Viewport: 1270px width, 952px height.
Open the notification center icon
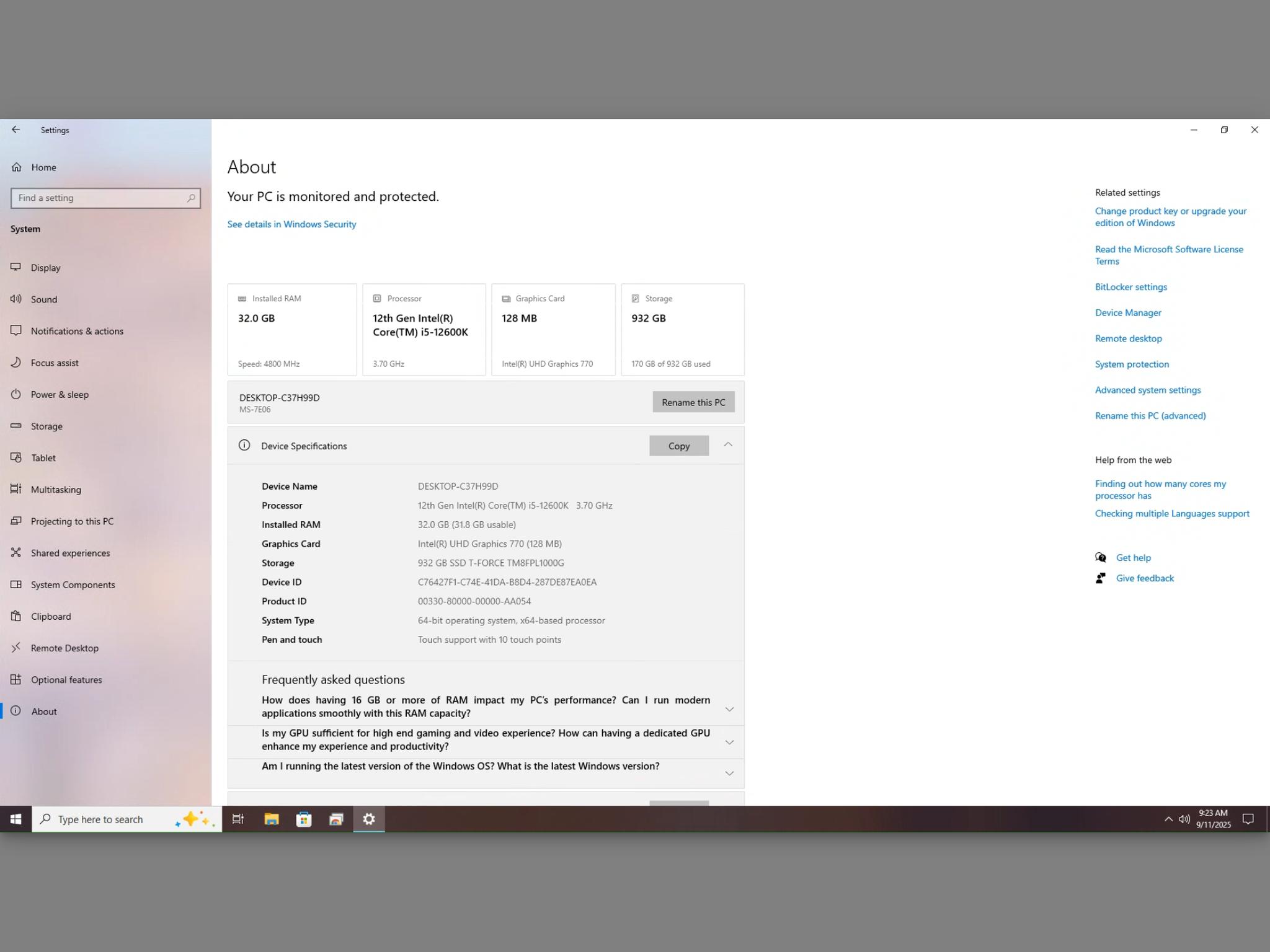[x=1248, y=819]
